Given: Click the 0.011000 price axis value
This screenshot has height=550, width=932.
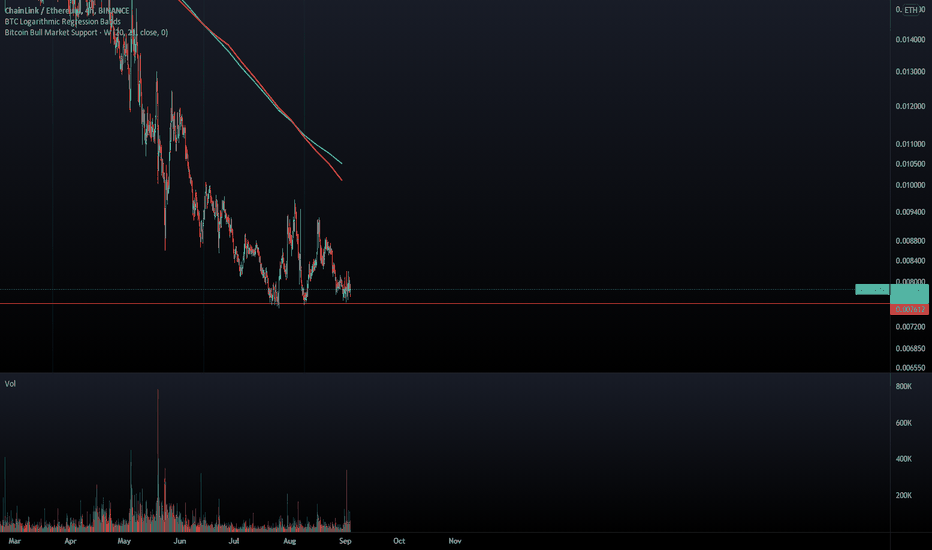Looking at the screenshot, I should point(910,144).
